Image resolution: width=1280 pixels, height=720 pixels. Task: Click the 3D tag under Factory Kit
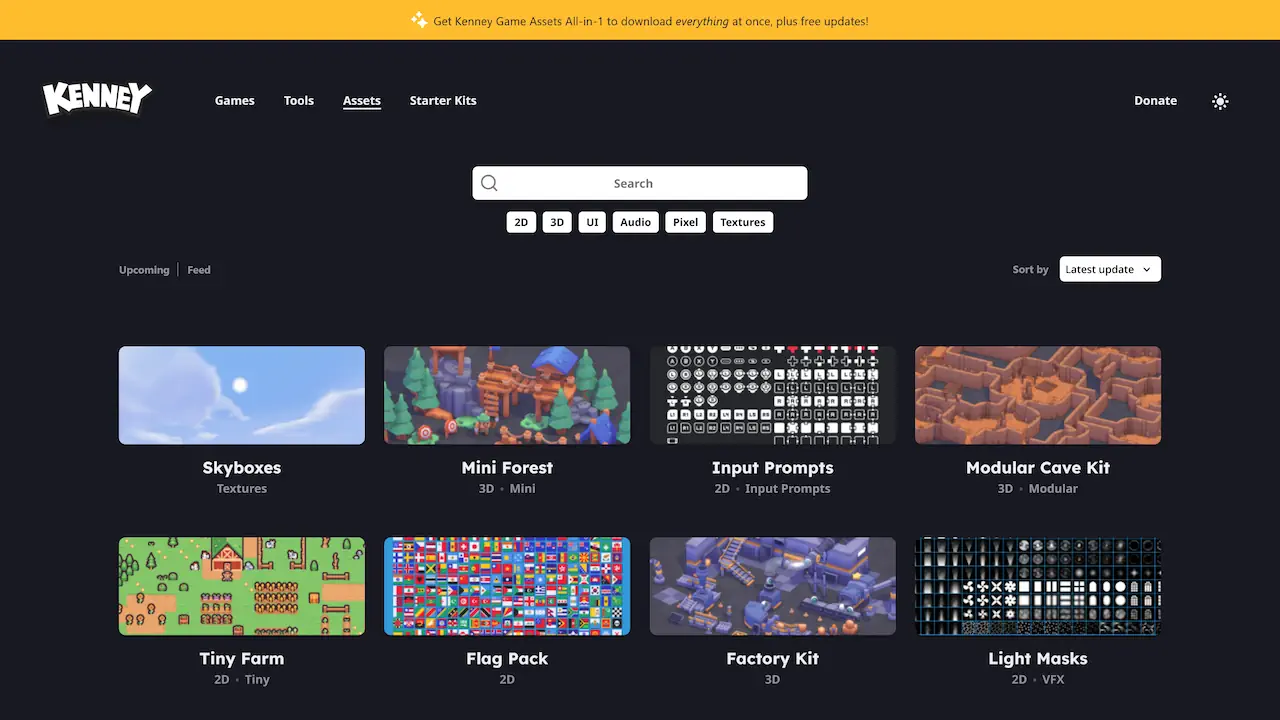click(773, 680)
